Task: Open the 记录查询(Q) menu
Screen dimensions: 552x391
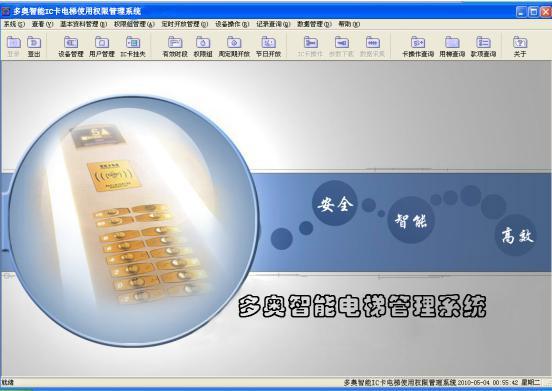Action: pyautogui.click(x=273, y=24)
